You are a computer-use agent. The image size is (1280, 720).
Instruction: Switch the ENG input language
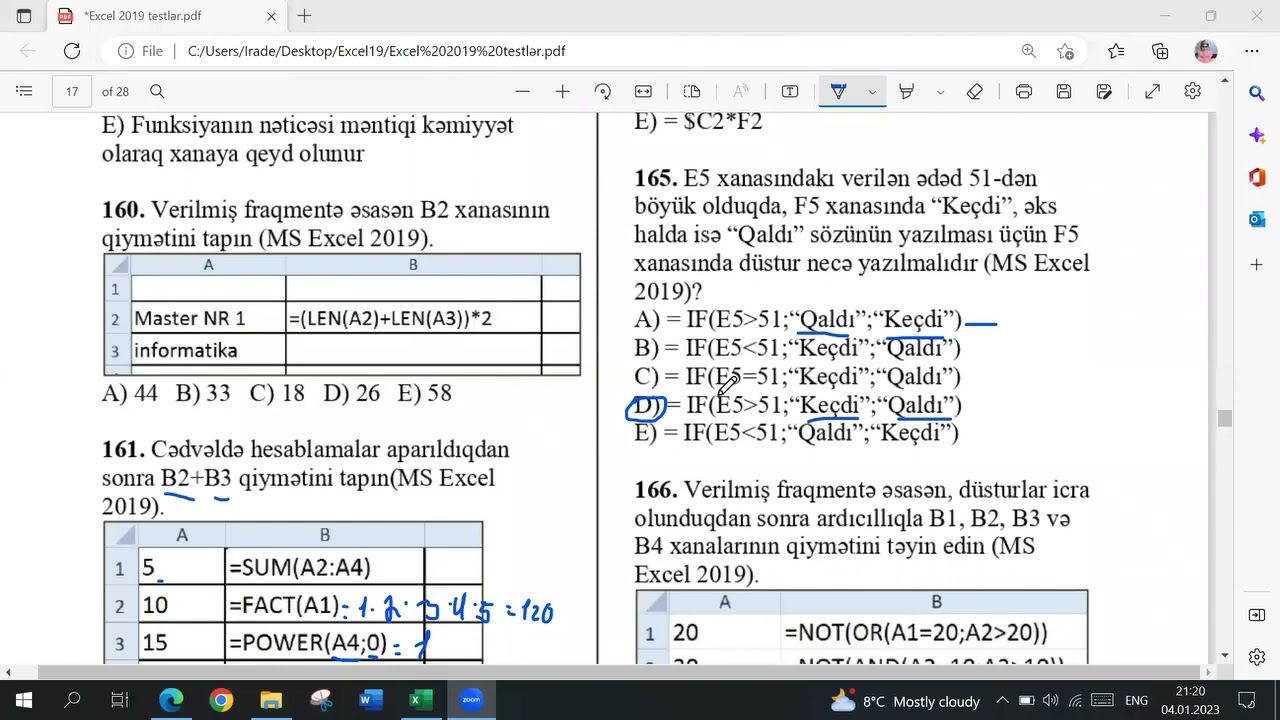pos(1136,701)
